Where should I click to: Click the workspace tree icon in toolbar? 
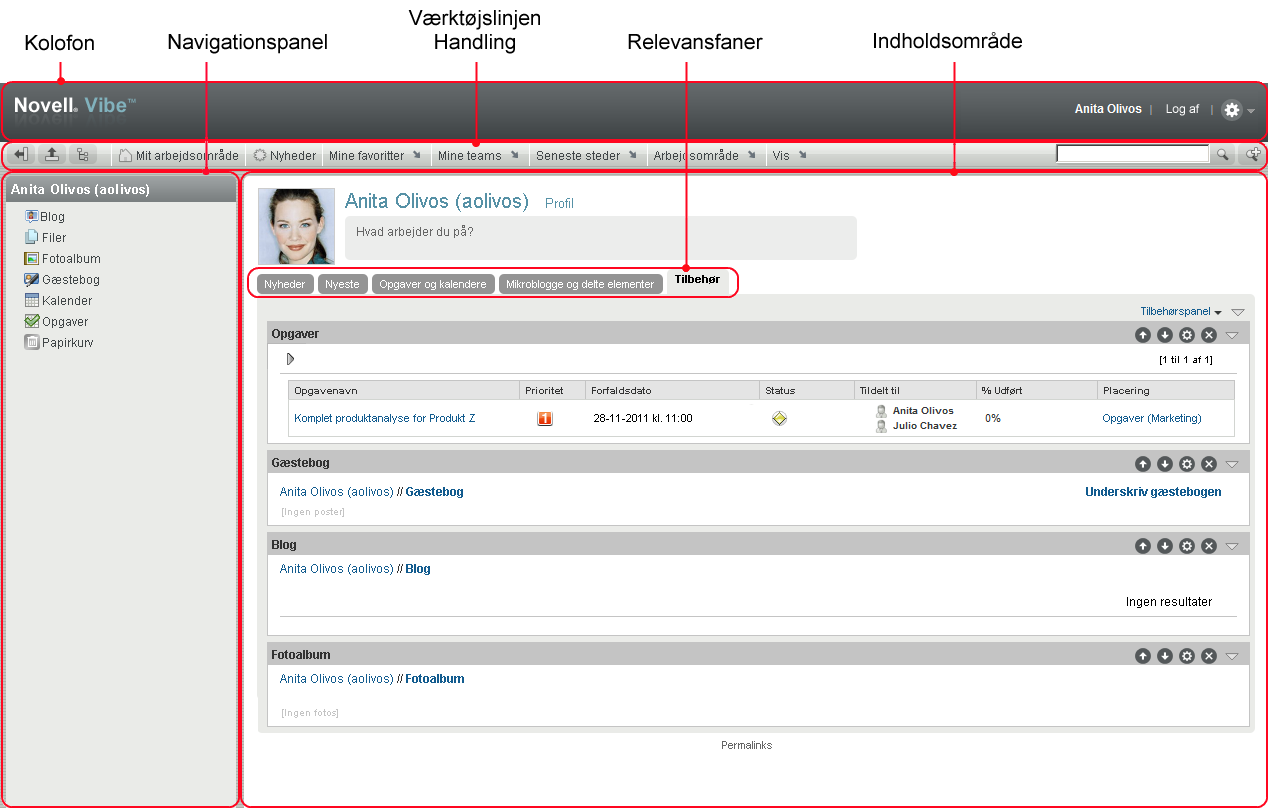tap(82, 155)
